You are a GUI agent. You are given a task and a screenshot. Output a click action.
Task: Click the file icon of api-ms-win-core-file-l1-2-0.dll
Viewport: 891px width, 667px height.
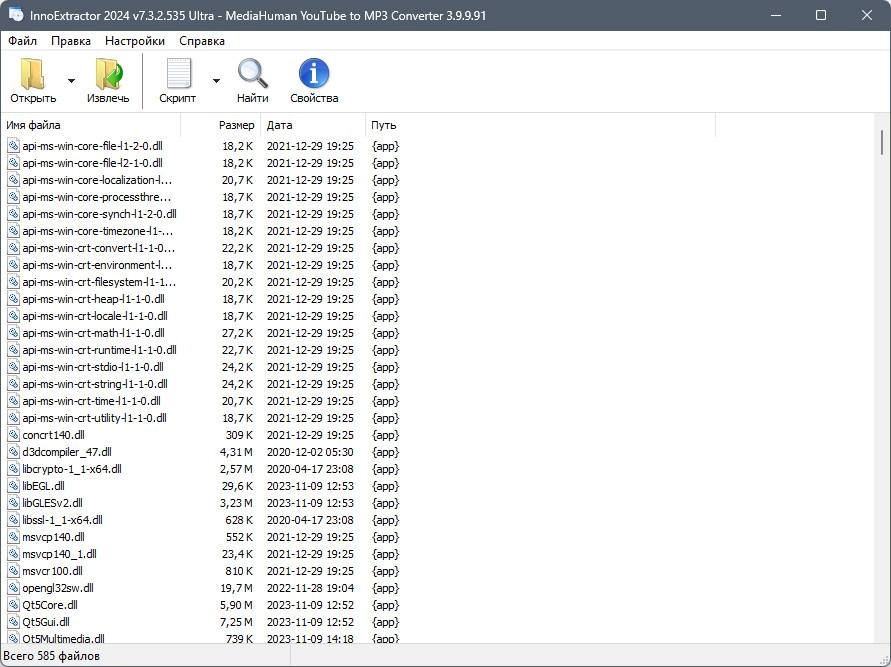(14, 146)
